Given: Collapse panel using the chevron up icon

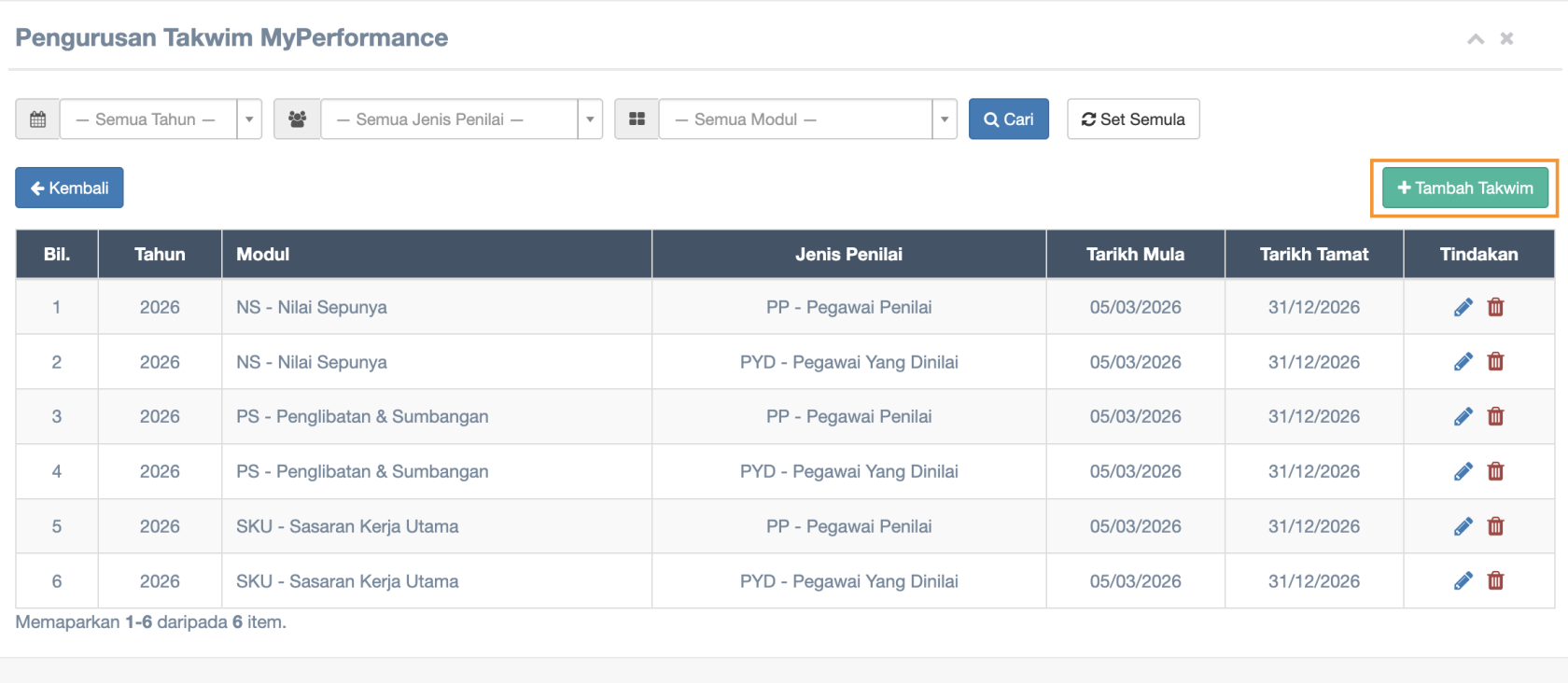Looking at the screenshot, I should [1476, 39].
